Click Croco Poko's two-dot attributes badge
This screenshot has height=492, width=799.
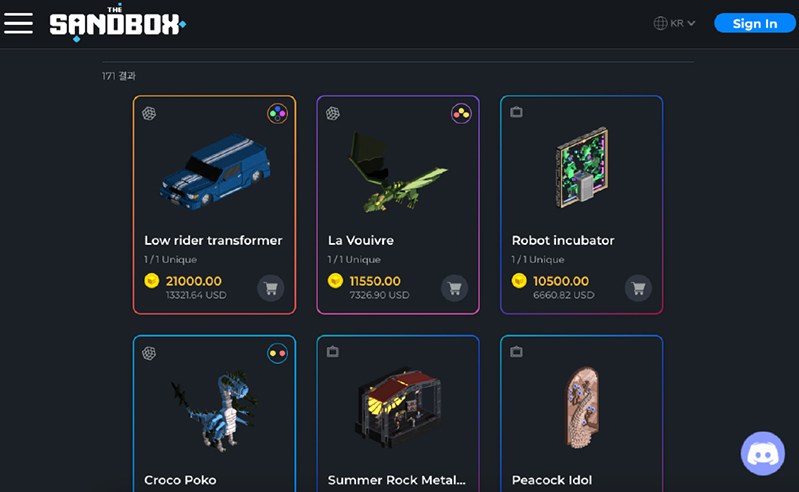pos(277,353)
